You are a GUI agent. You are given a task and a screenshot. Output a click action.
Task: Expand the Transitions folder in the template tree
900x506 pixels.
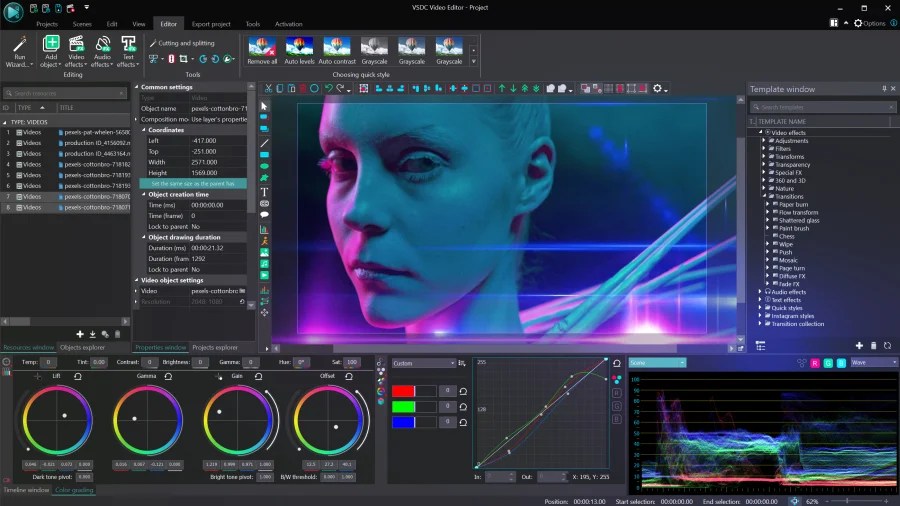click(764, 196)
